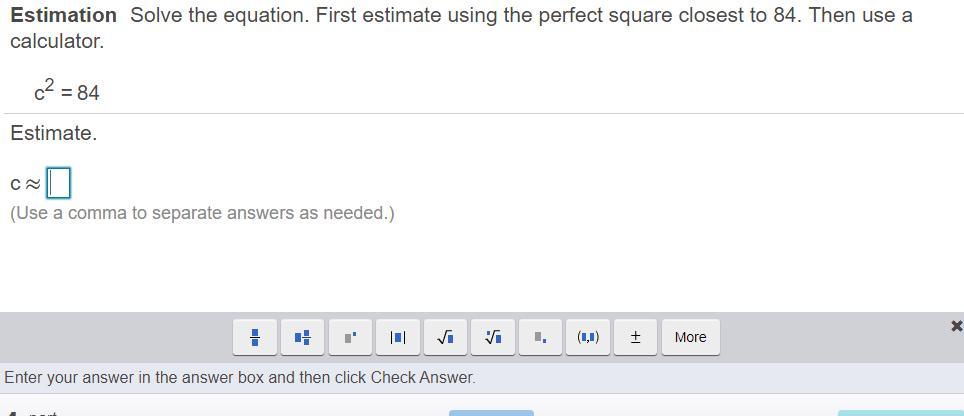This screenshot has width=964, height=416.
Task: Close the math palette toolbar
Action: coord(956,326)
